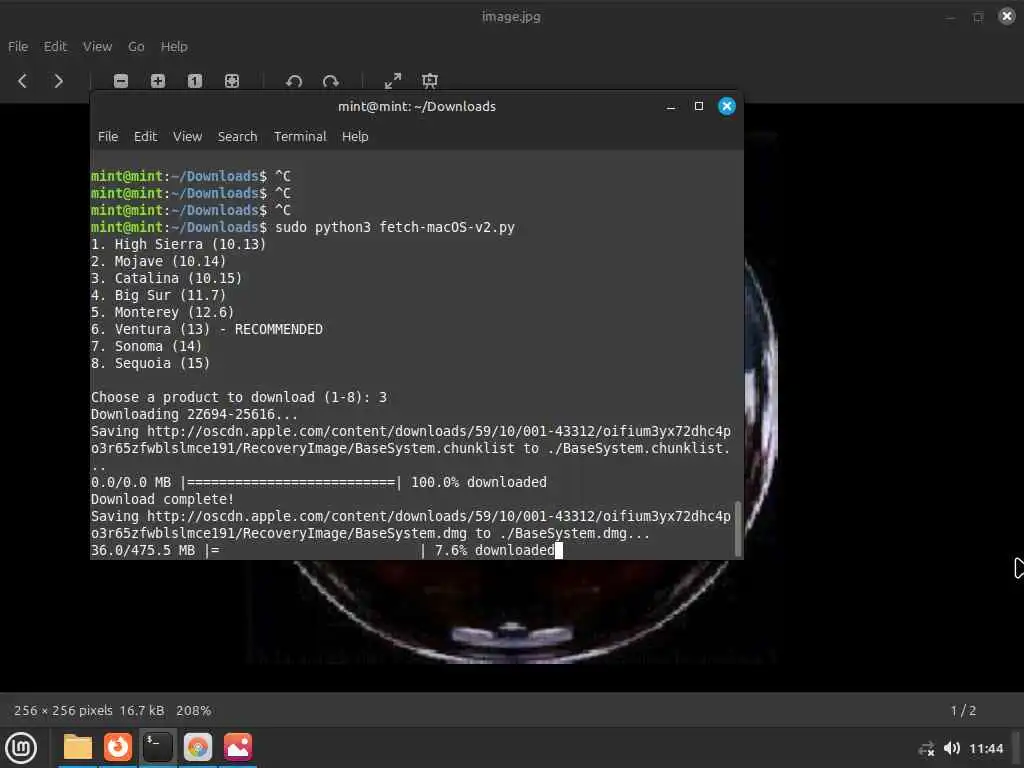Open the 11:44 clock calendar

coord(985,748)
